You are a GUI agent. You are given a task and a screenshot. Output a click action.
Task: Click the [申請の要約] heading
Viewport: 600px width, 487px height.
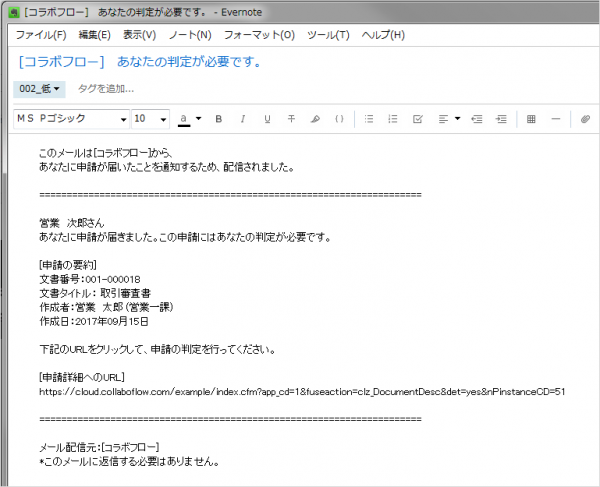(68, 265)
